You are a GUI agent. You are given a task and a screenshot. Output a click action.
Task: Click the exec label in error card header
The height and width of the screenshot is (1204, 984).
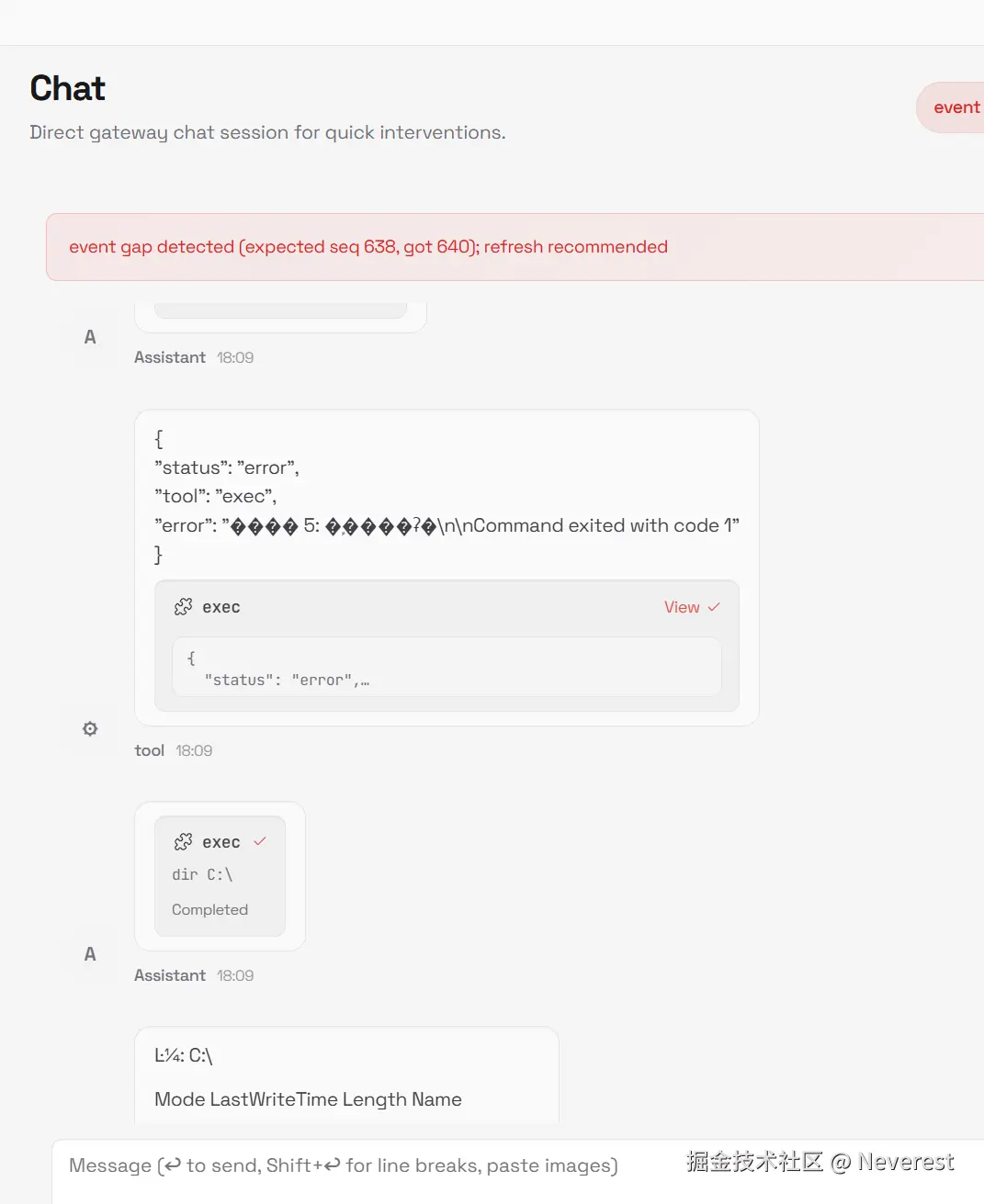(221, 607)
